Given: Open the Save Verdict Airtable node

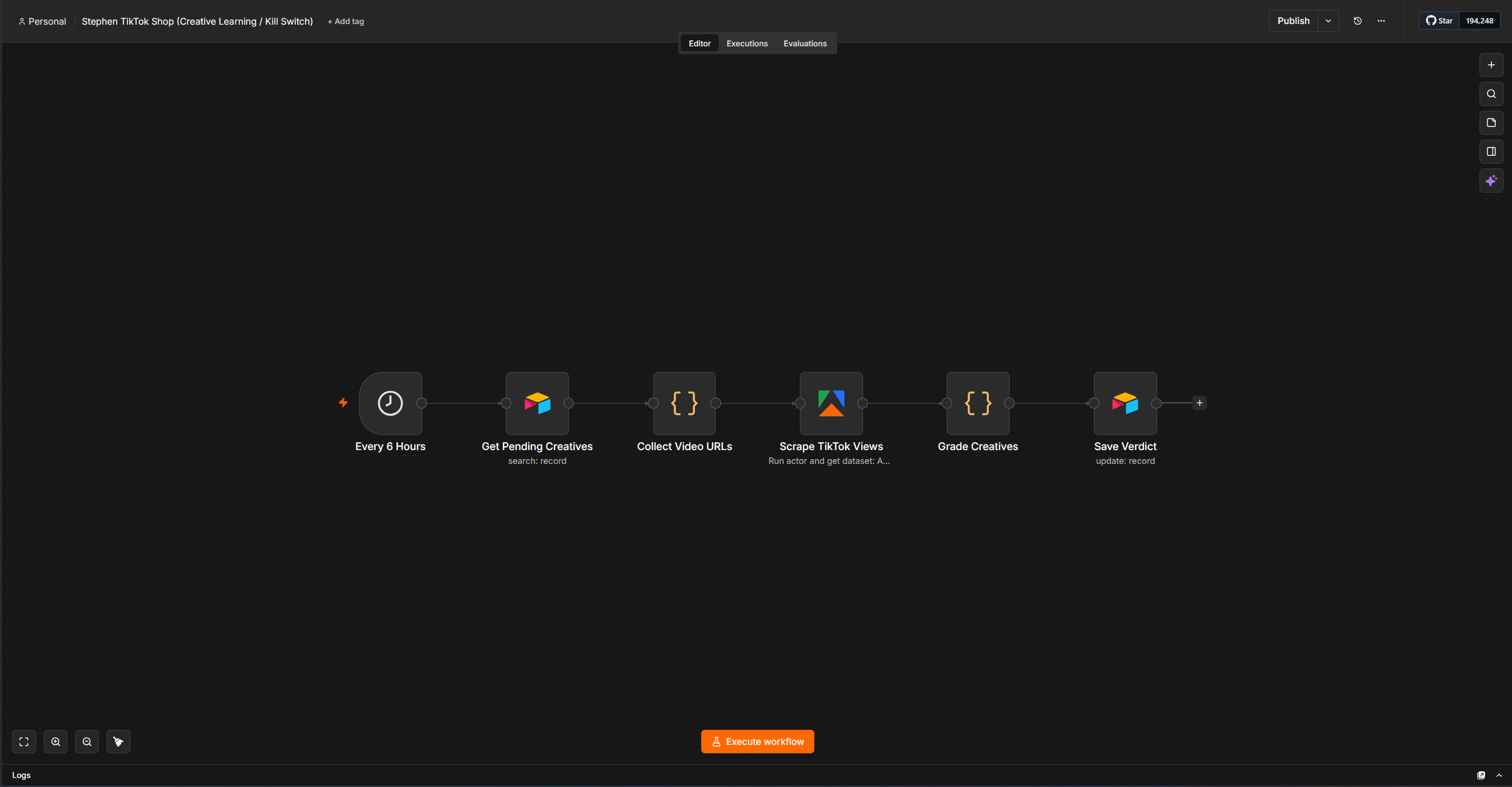Looking at the screenshot, I should (1125, 403).
